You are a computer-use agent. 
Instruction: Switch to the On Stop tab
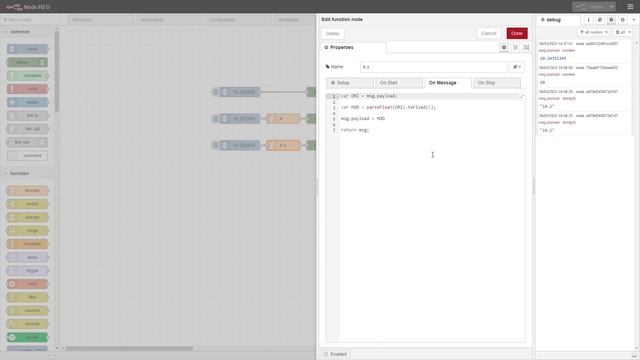[497, 83]
